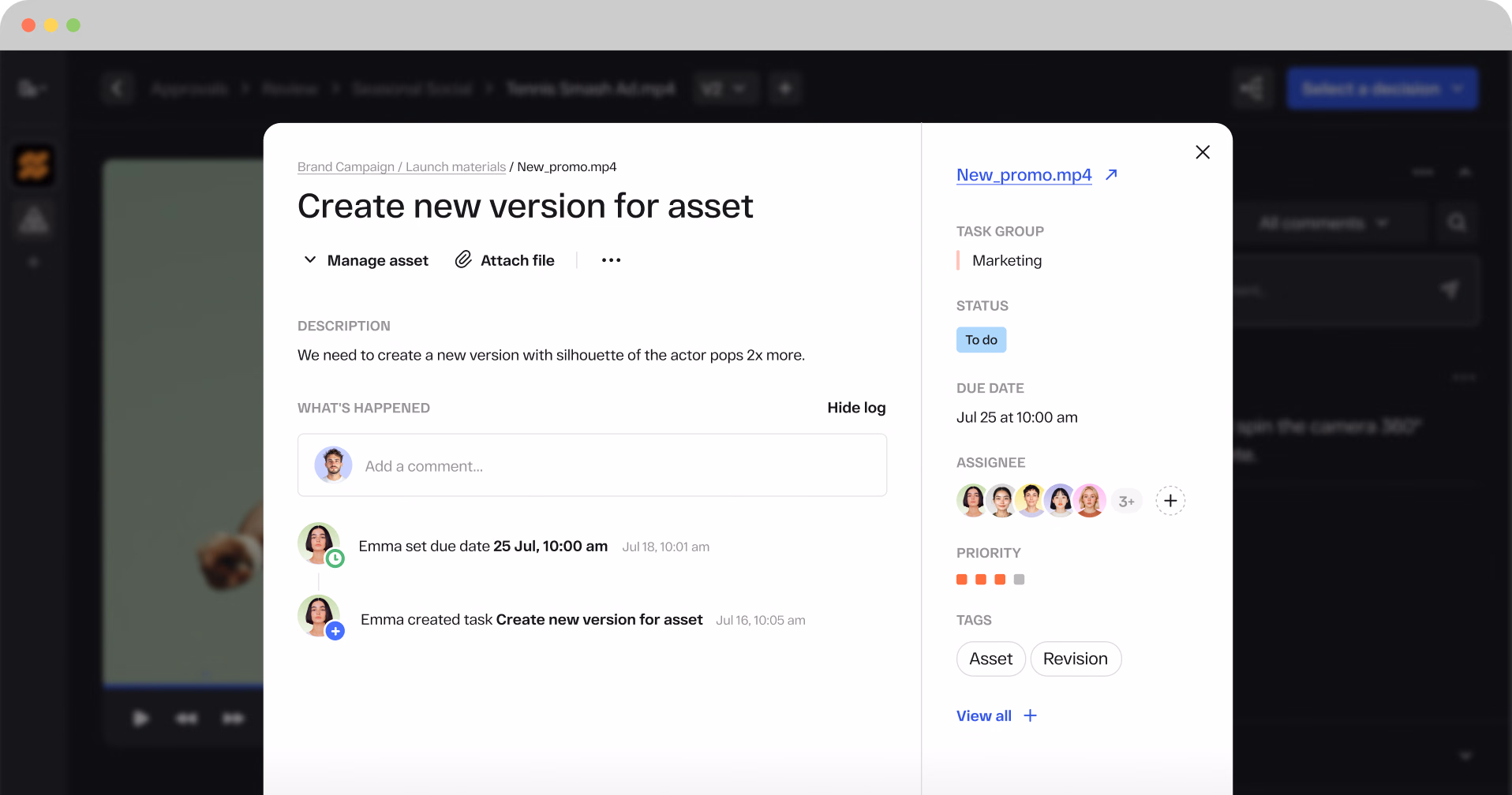This screenshot has width=1512, height=795.
Task: Click current user avatar in comment box
Action: [x=333, y=465]
